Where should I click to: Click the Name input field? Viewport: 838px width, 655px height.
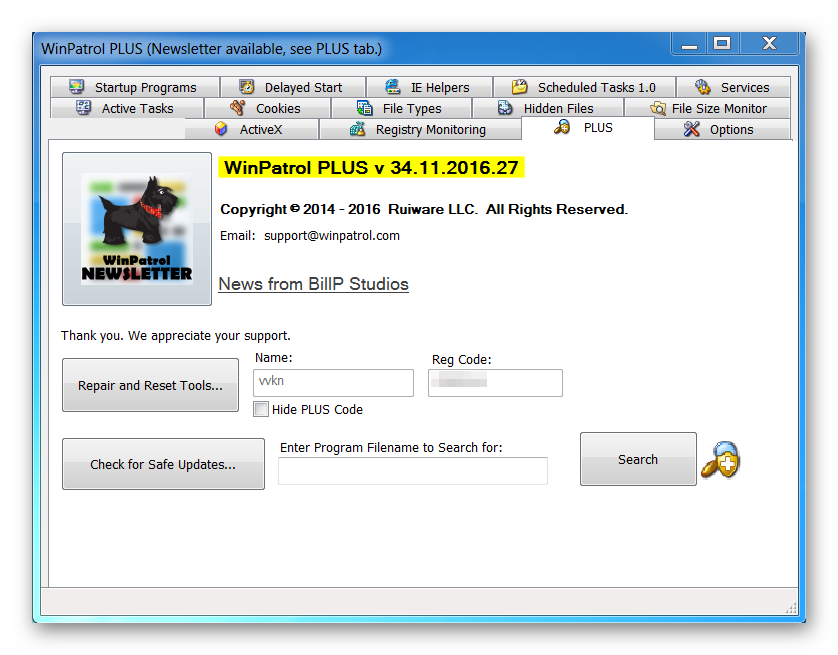333,383
